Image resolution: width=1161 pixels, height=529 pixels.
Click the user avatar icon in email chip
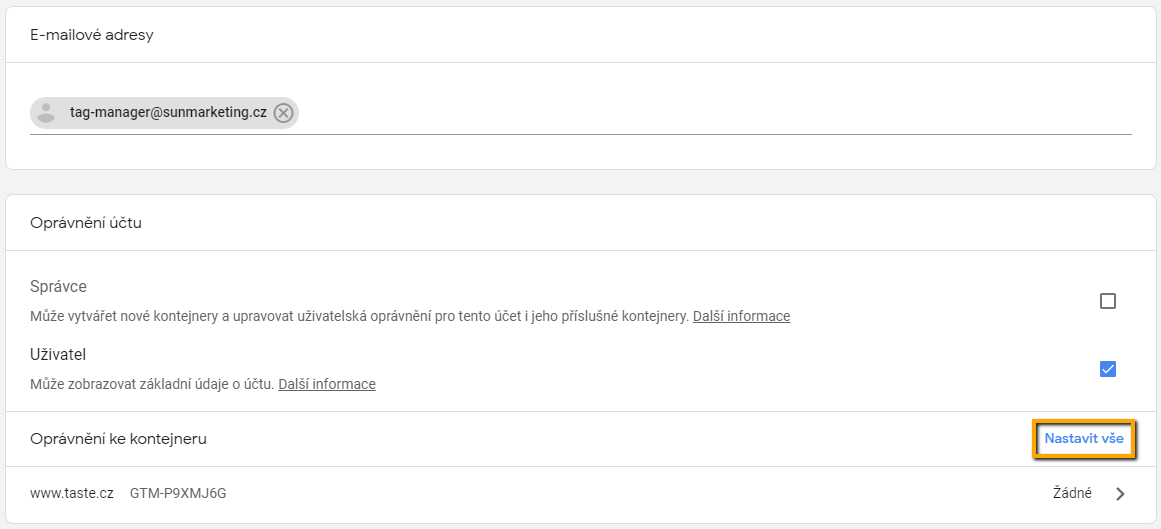(46, 113)
